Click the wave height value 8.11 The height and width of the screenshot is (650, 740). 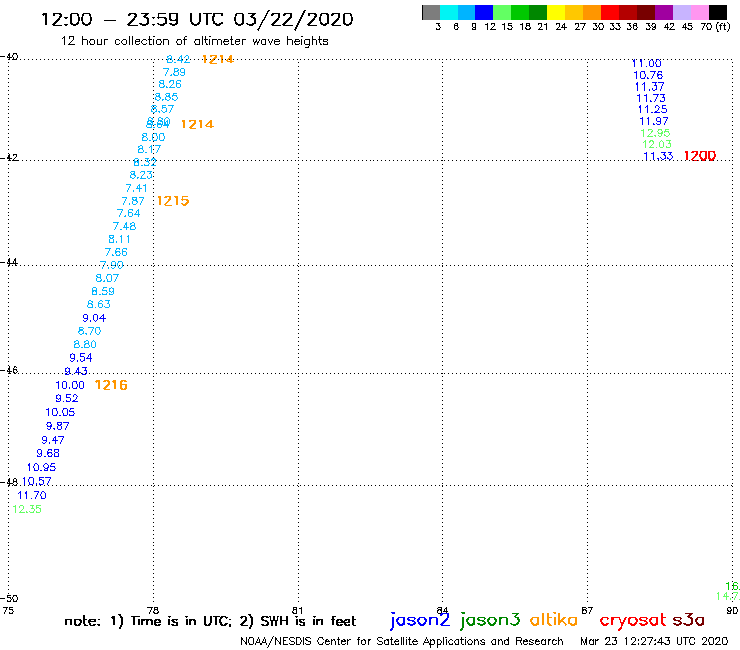119,239
